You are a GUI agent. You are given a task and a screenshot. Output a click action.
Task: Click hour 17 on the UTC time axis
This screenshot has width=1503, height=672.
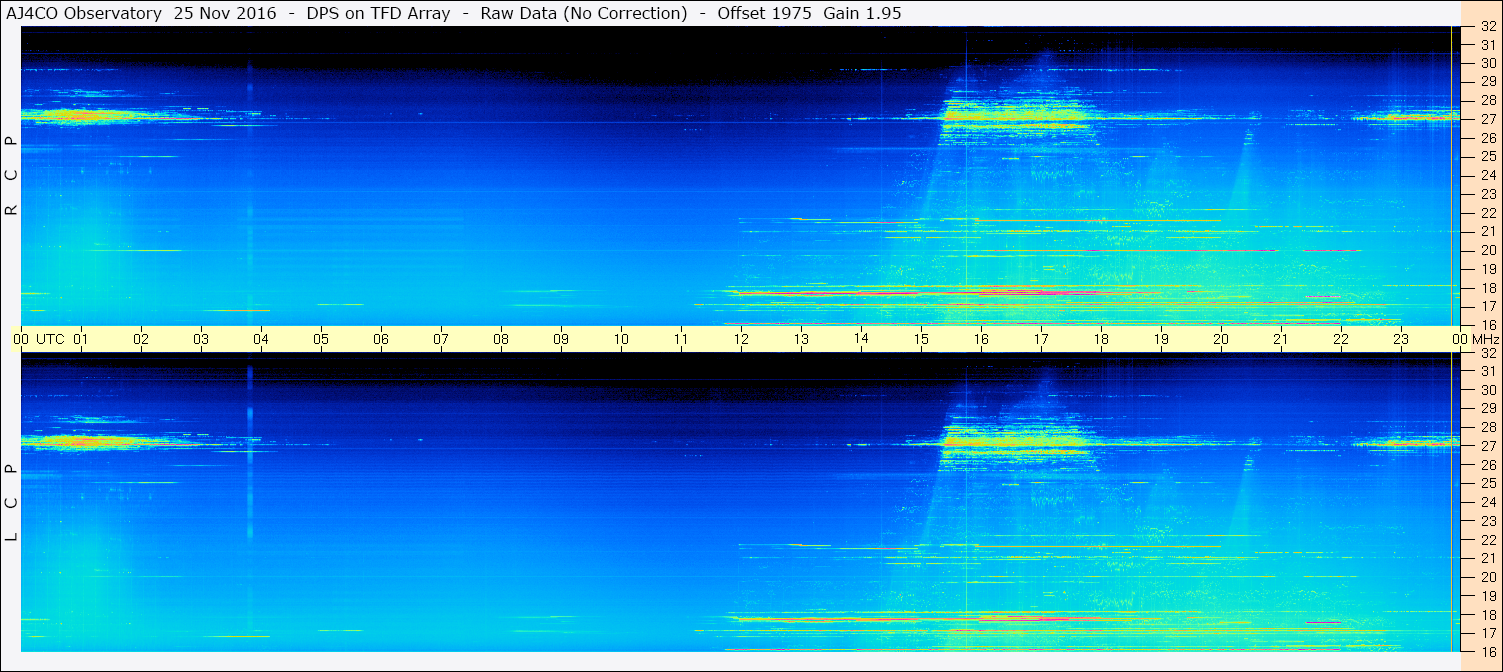tap(1041, 339)
